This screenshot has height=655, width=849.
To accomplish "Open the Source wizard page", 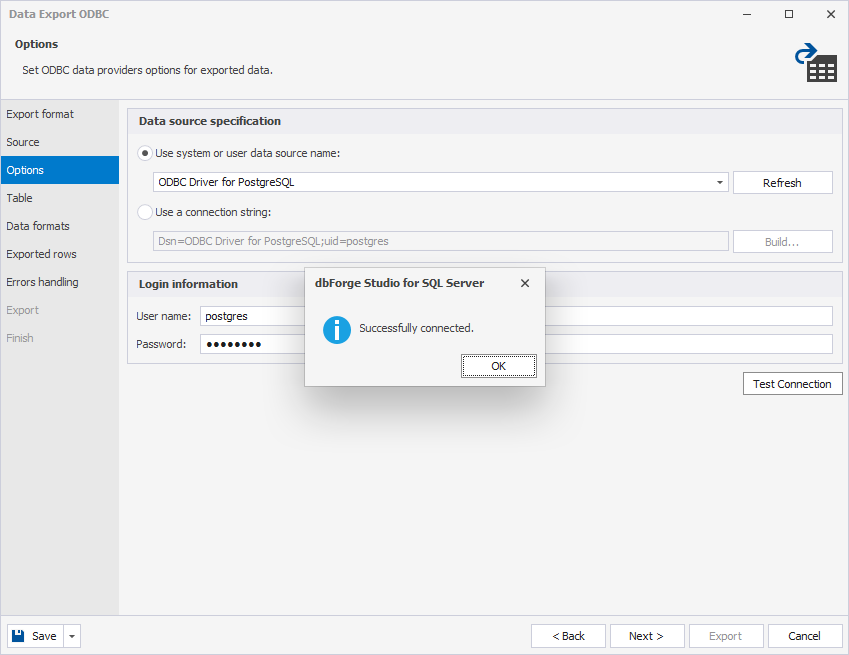I will [23, 142].
